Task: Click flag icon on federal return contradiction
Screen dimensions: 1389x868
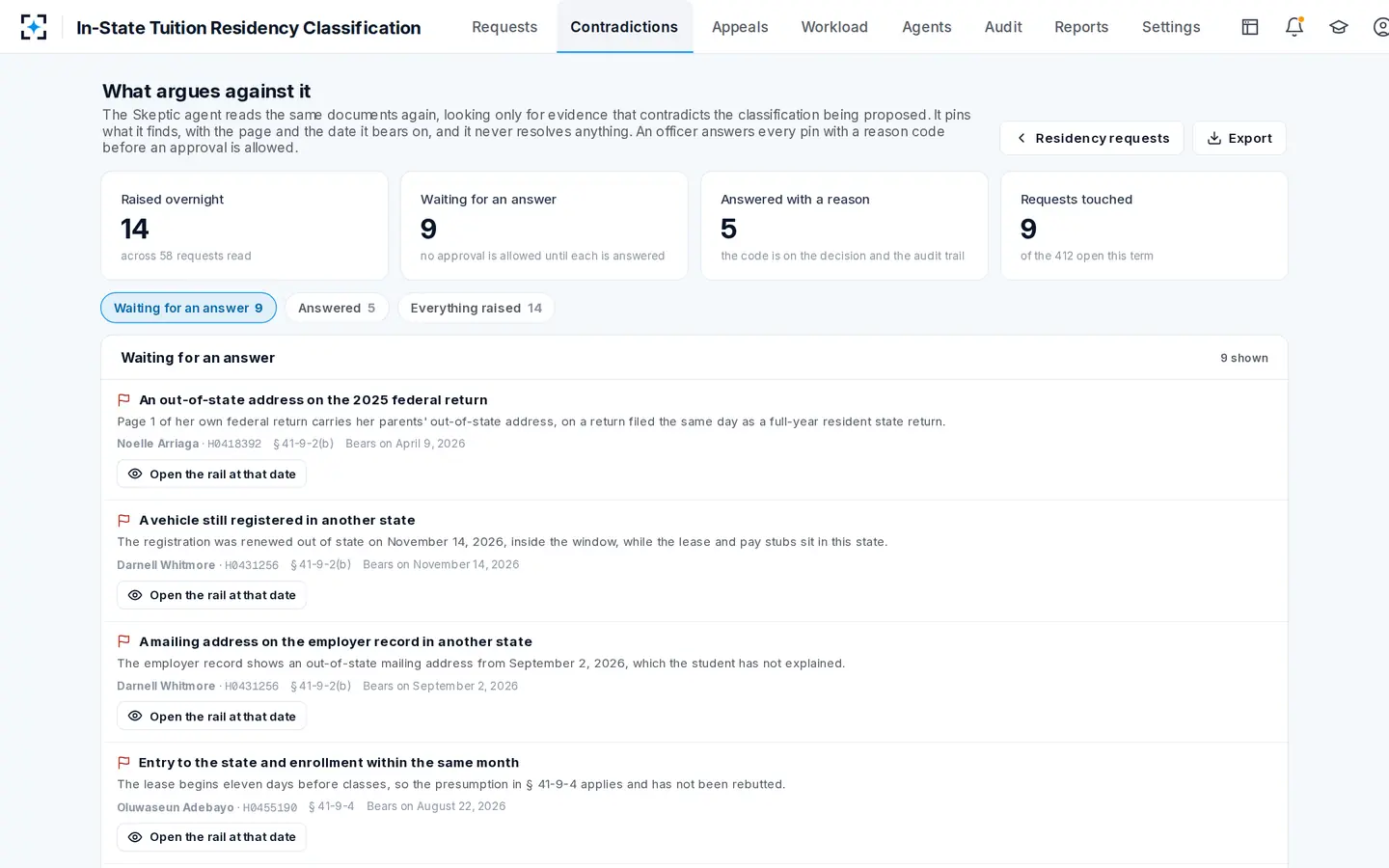Action: (123, 400)
